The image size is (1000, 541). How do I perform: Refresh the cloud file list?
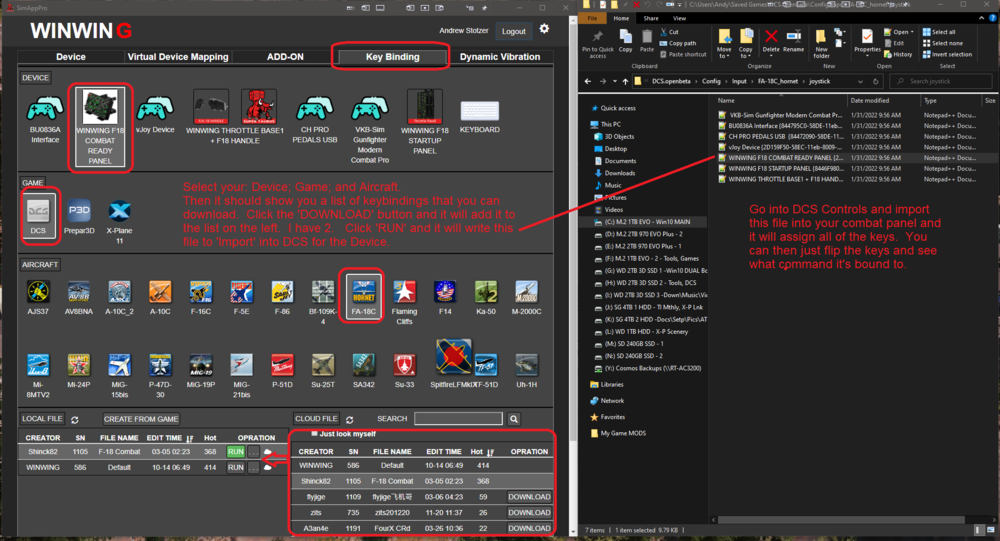349,420
